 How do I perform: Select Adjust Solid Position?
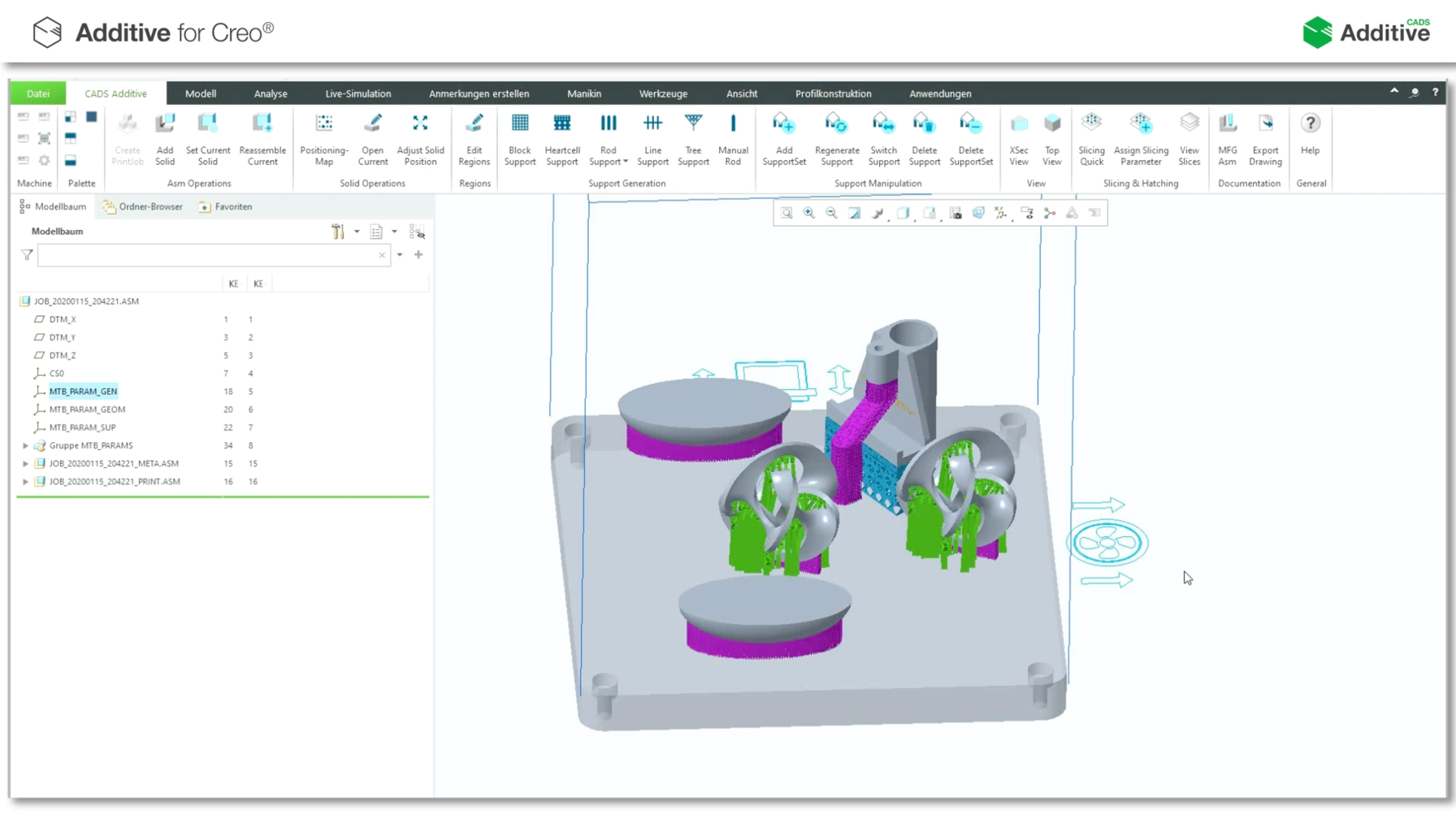[420, 140]
